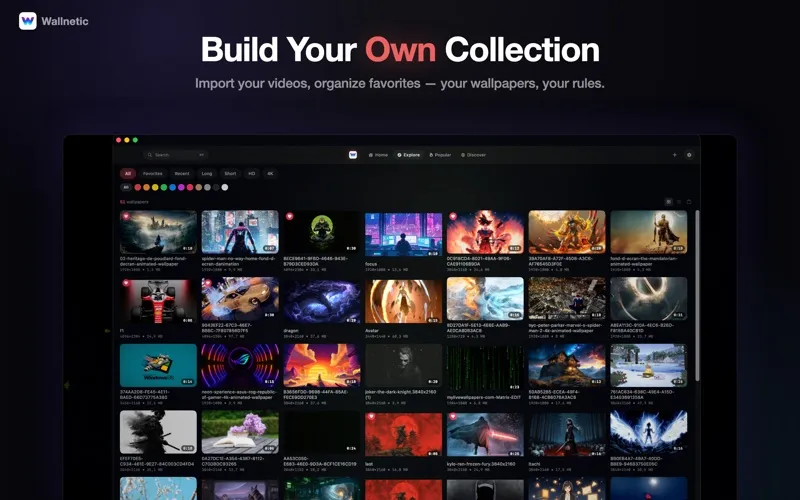Click the wallpaper grid vertical scrollbar
The height and width of the screenshot is (500, 800).
pyautogui.click(x=697, y=296)
